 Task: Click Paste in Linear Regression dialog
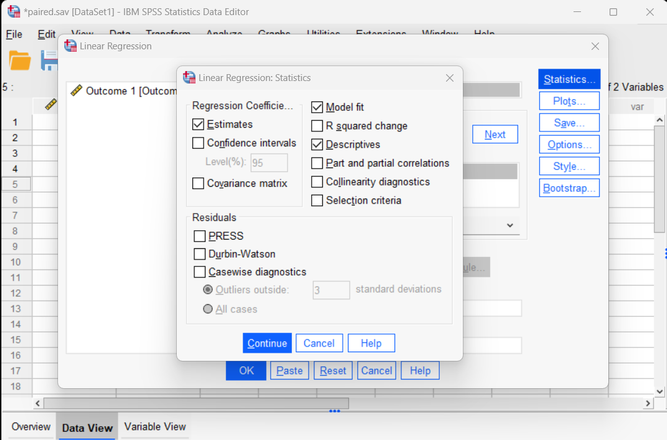(x=289, y=371)
